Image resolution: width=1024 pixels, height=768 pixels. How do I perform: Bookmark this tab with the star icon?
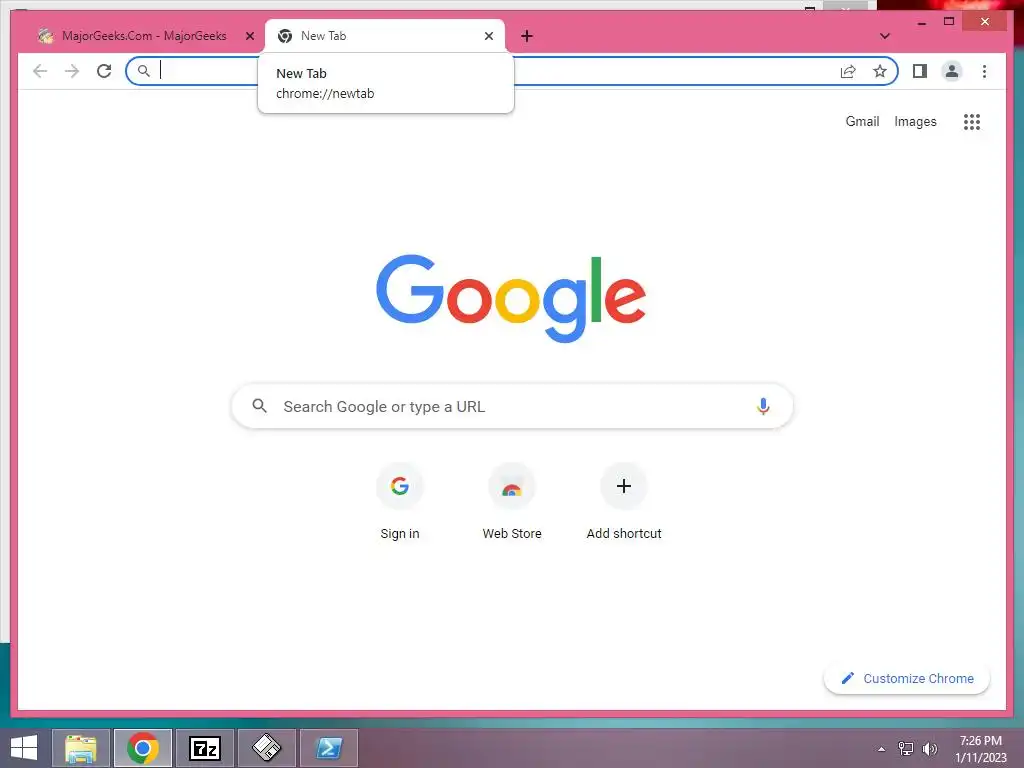[880, 71]
